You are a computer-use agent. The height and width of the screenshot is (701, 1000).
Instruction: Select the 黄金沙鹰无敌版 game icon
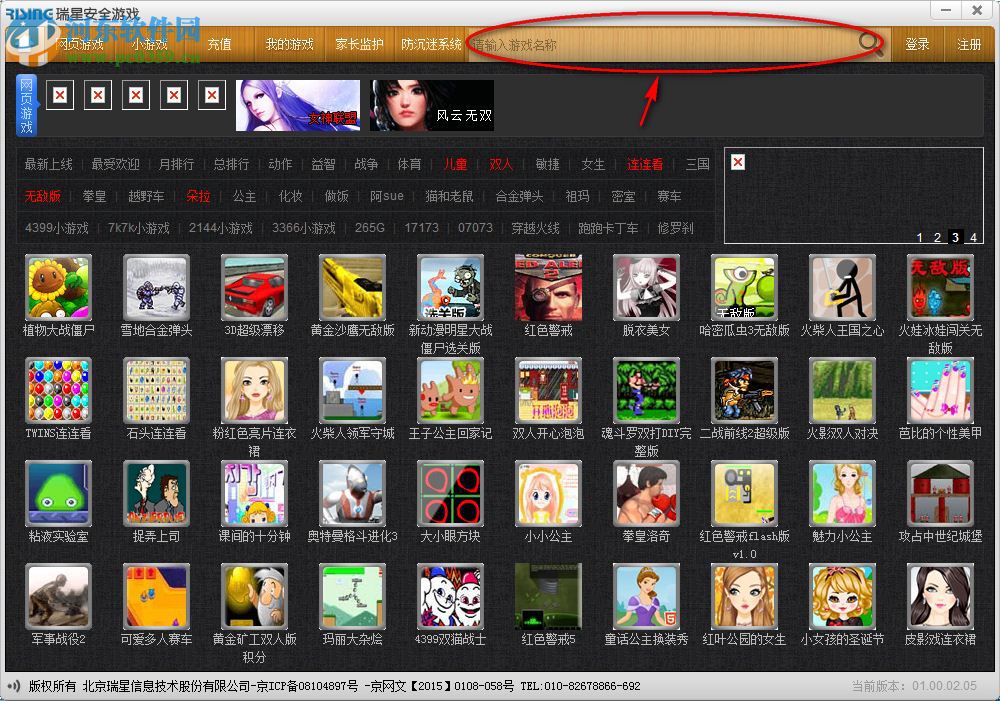pos(353,287)
